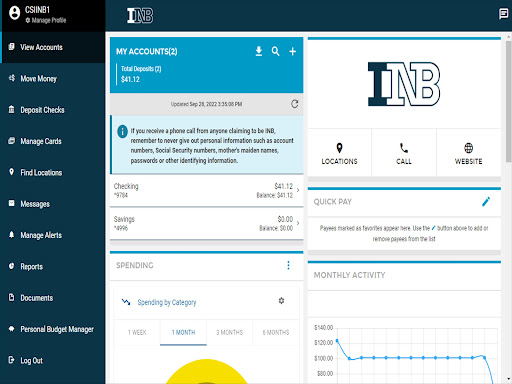Switch to the 1 WEEK tab
Viewport: 512px width, 384px height.
137,332
